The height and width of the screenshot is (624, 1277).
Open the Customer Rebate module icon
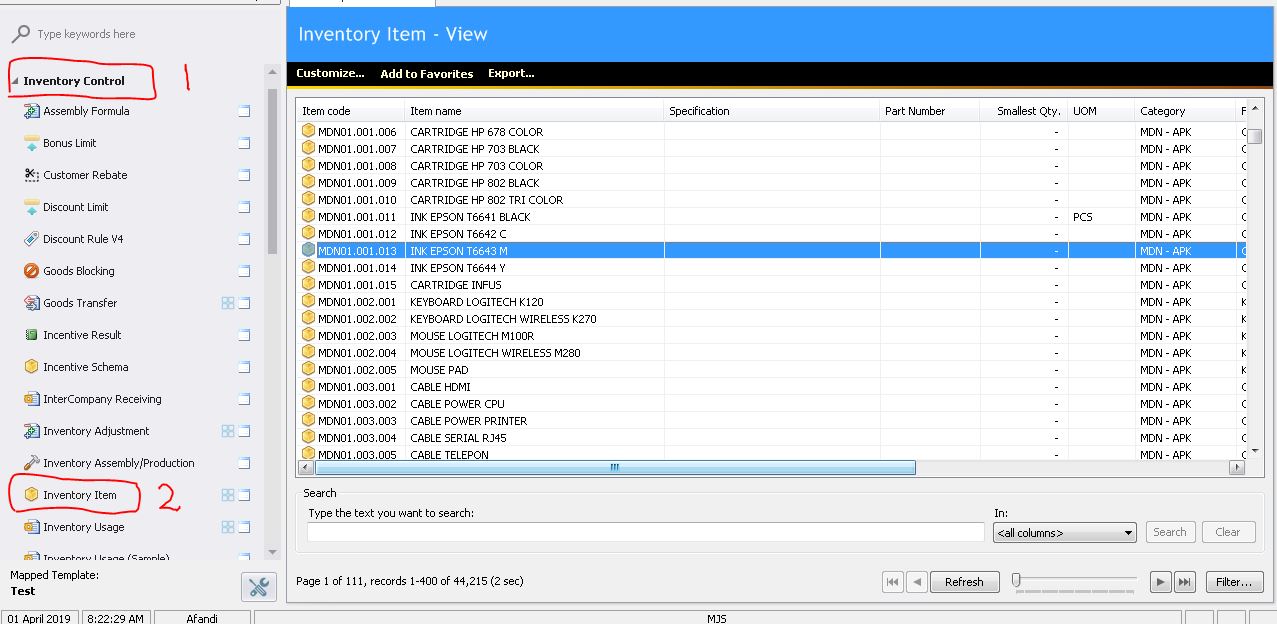coord(31,175)
